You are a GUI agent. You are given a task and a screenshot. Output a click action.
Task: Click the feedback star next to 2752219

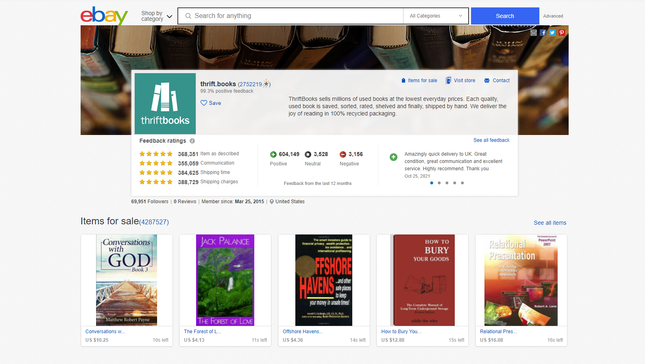266,83
